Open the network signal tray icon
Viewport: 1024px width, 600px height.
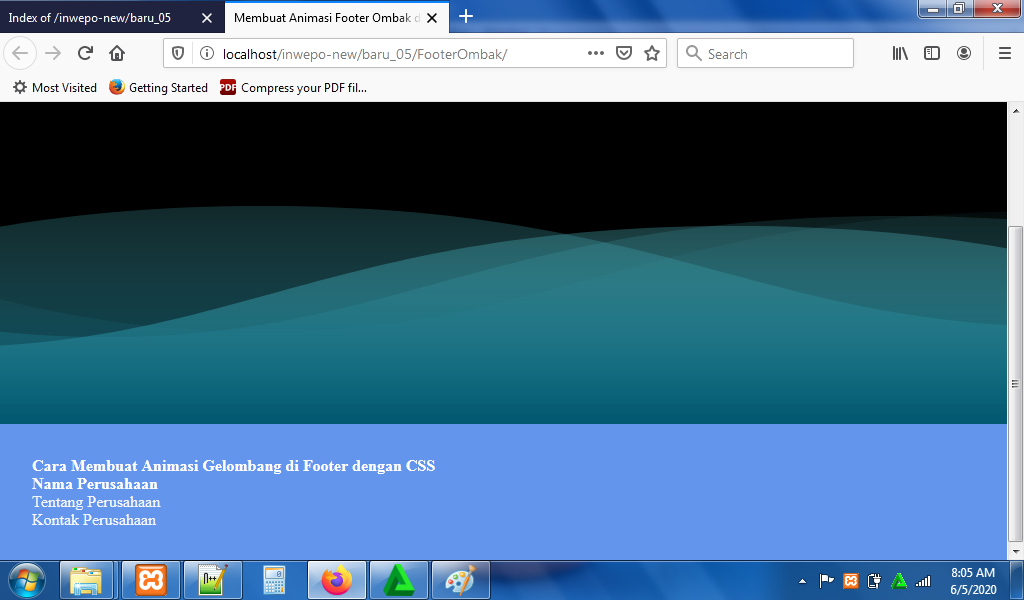923,580
